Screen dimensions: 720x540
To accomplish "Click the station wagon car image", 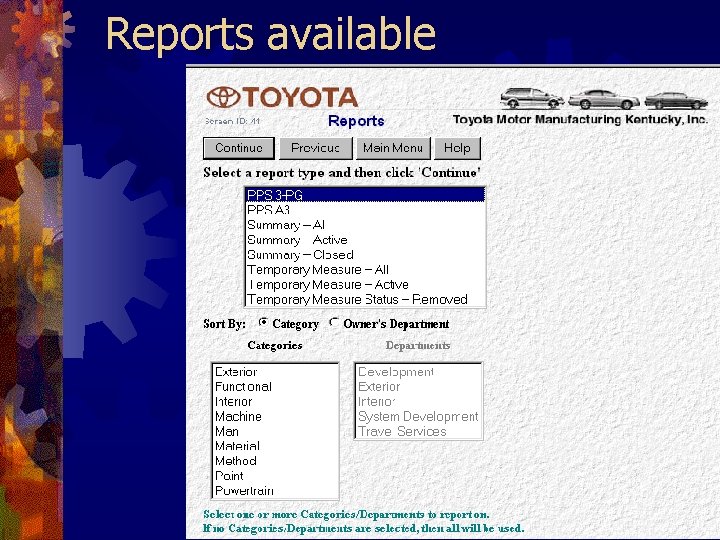I will coord(532,98).
